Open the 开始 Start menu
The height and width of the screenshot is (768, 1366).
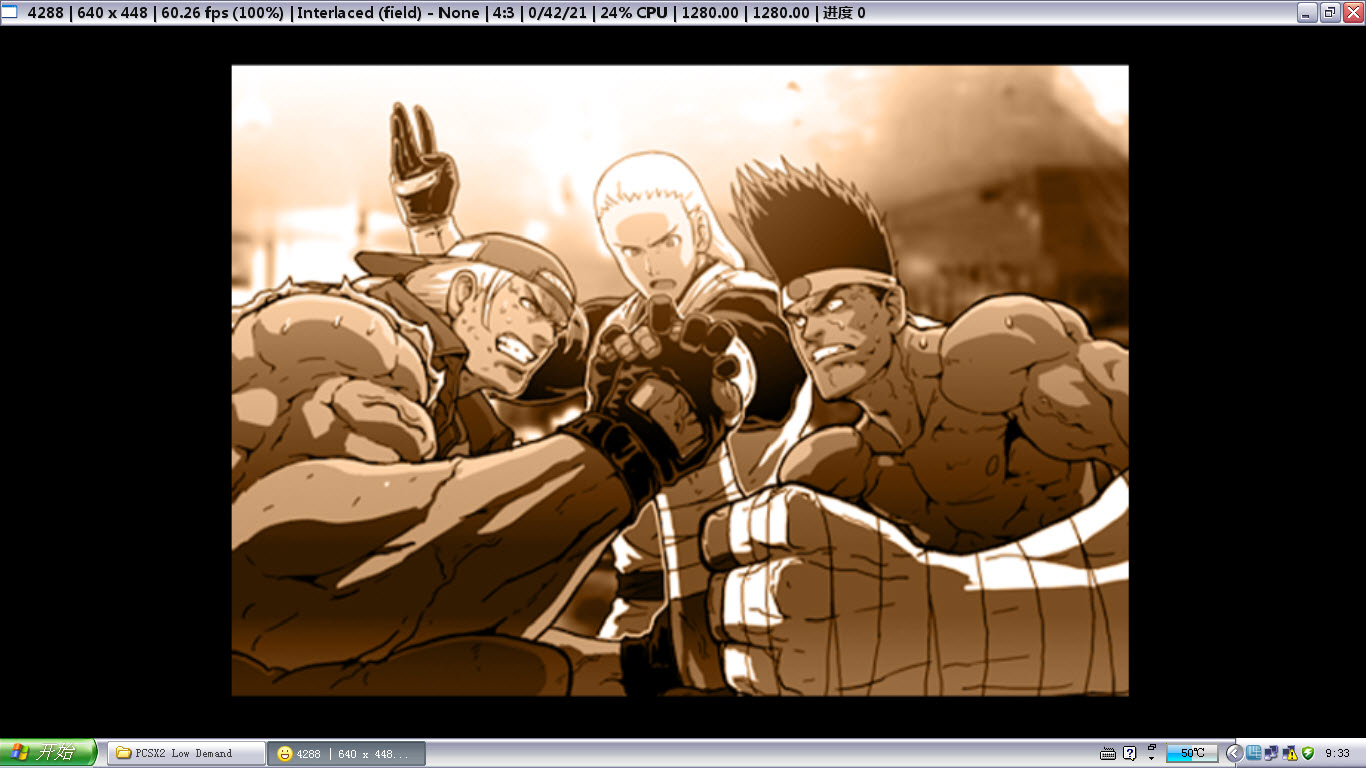coord(48,753)
